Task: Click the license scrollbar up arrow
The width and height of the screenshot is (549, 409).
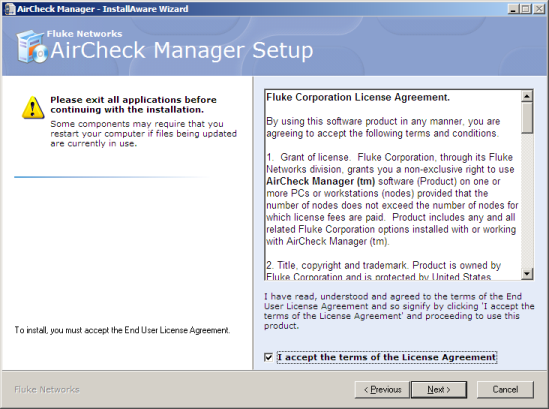Action: (527, 96)
